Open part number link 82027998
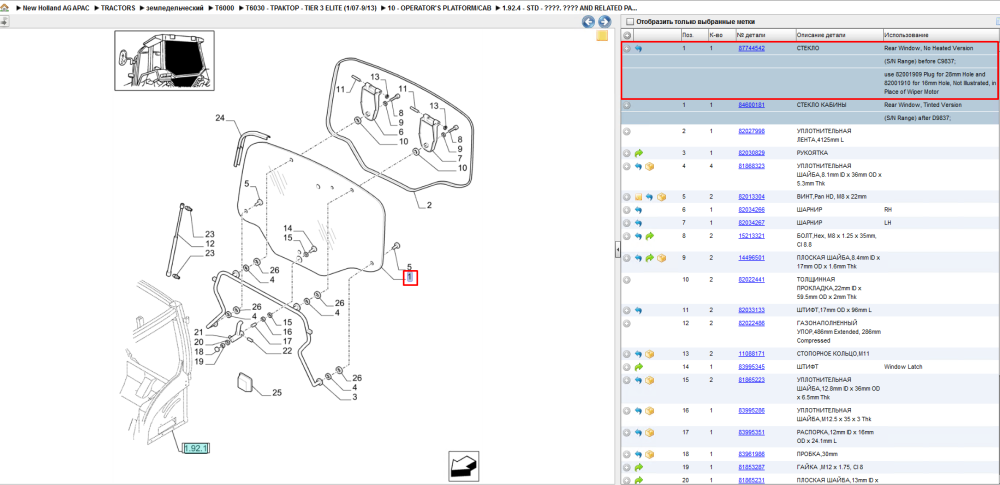Screen dimensions: 1000x485 coord(751,131)
